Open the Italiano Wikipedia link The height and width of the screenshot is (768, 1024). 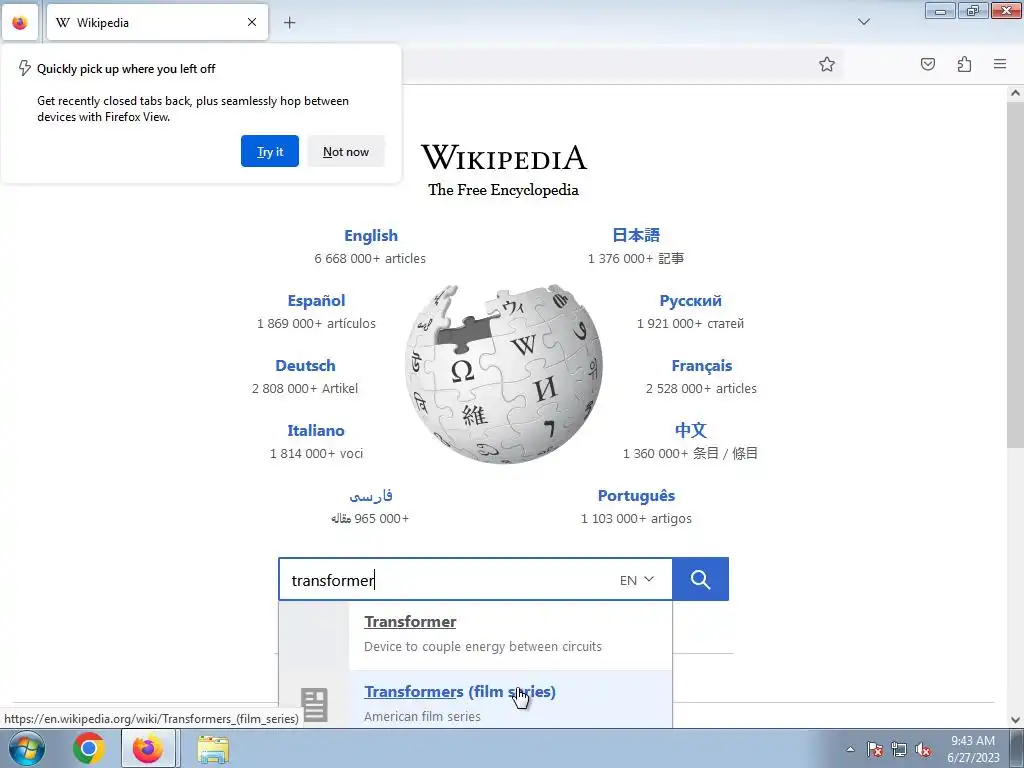coord(315,431)
